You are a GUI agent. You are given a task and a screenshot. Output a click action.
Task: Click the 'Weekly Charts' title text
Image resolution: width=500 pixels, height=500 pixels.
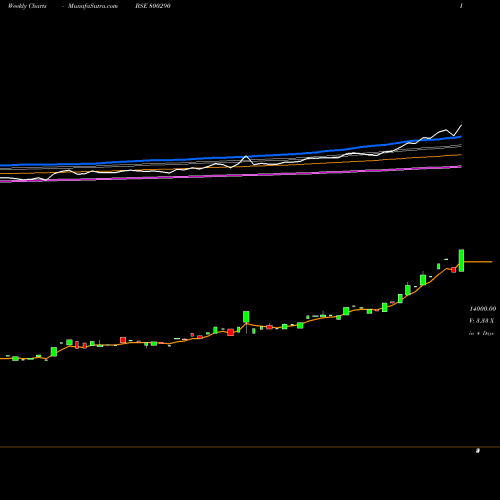pos(27,6)
